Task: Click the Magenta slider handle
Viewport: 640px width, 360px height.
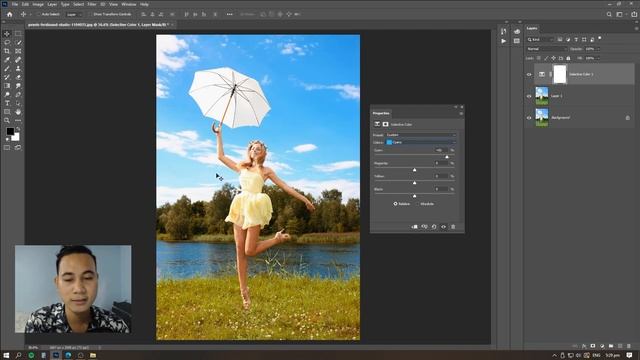Action: (x=414, y=170)
